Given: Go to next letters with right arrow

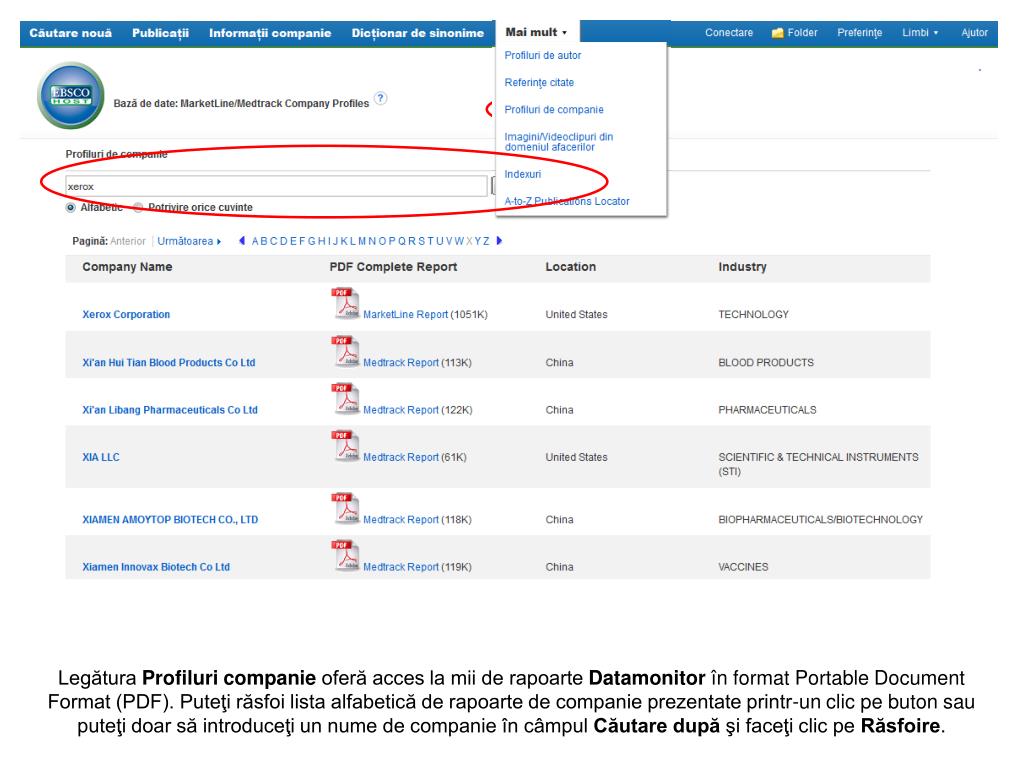Looking at the screenshot, I should click(500, 241).
